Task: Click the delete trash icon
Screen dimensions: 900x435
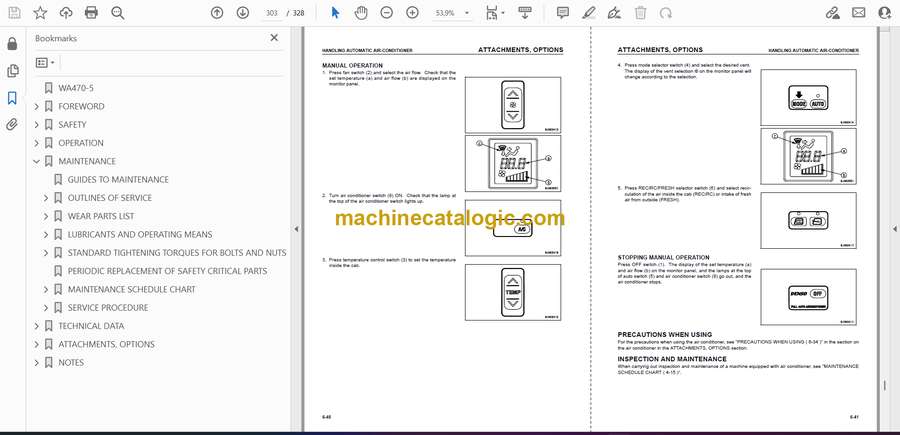Action: click(641, 13)
